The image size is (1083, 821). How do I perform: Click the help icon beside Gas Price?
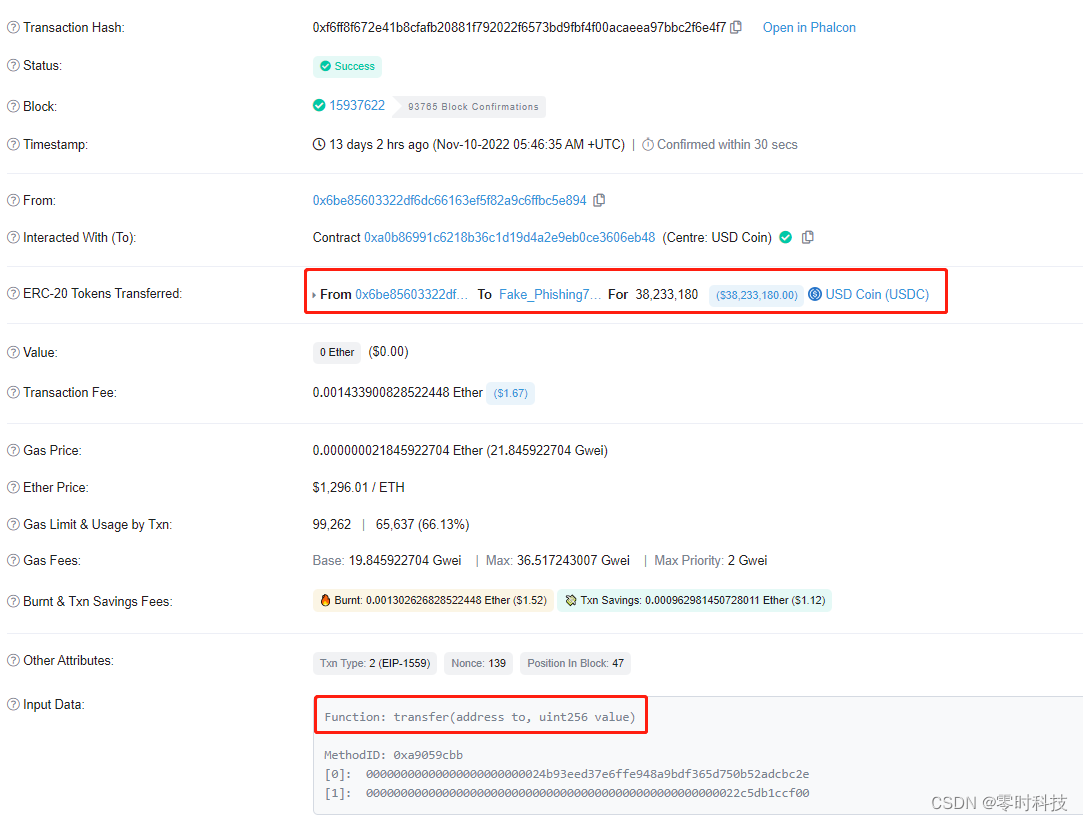pos(13,450)
